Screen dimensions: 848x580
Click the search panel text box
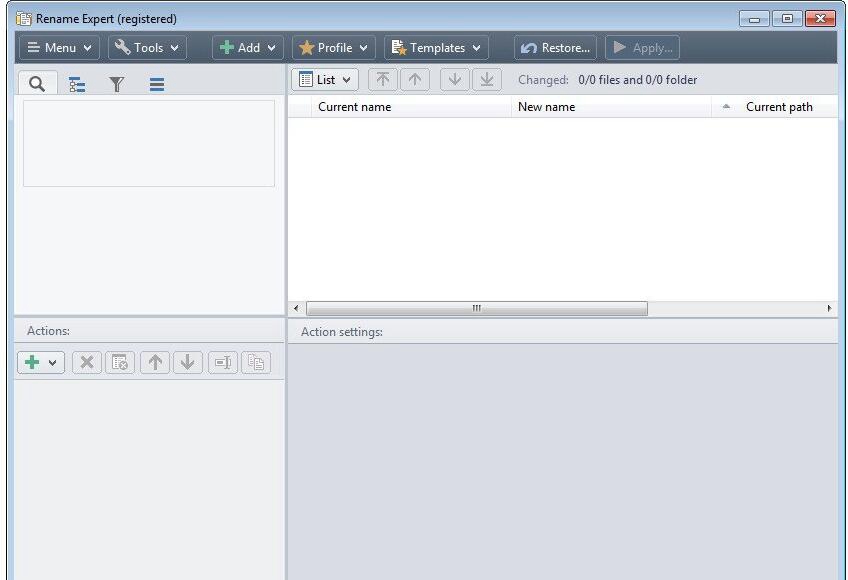[x=149, y=143]
